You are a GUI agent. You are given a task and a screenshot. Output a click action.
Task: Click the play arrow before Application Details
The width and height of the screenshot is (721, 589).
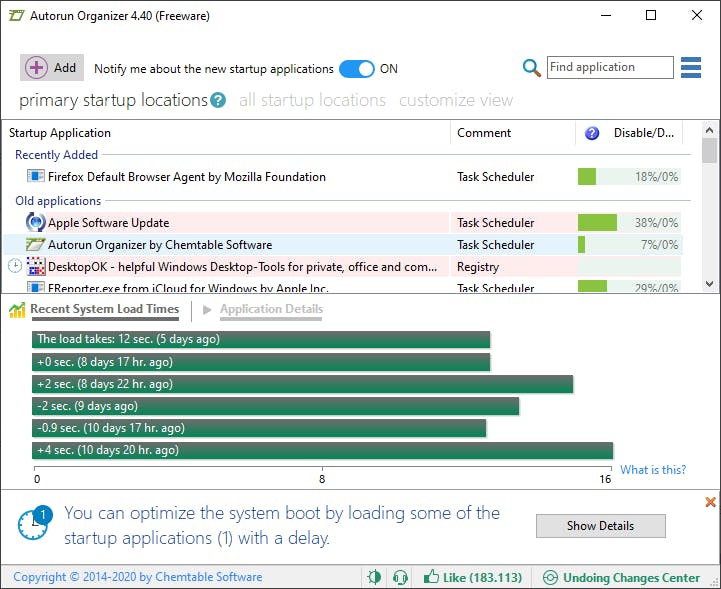(x=207, y=310)
